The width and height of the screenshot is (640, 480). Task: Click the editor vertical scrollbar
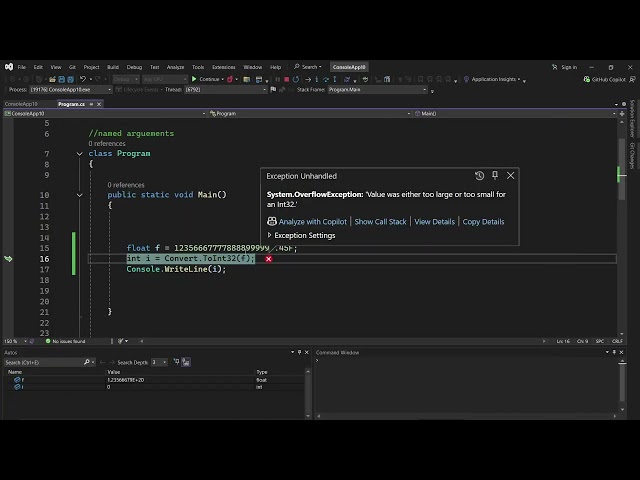point(622,227)
